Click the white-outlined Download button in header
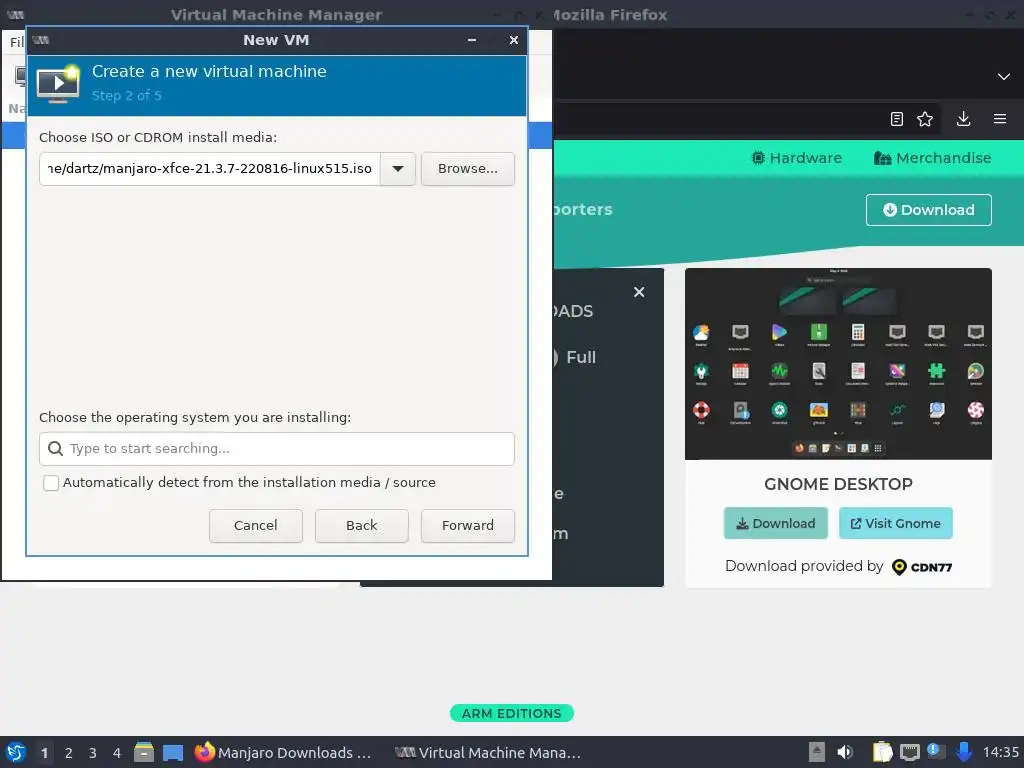The image size is (1024, 768). click(x=929, y=210)
